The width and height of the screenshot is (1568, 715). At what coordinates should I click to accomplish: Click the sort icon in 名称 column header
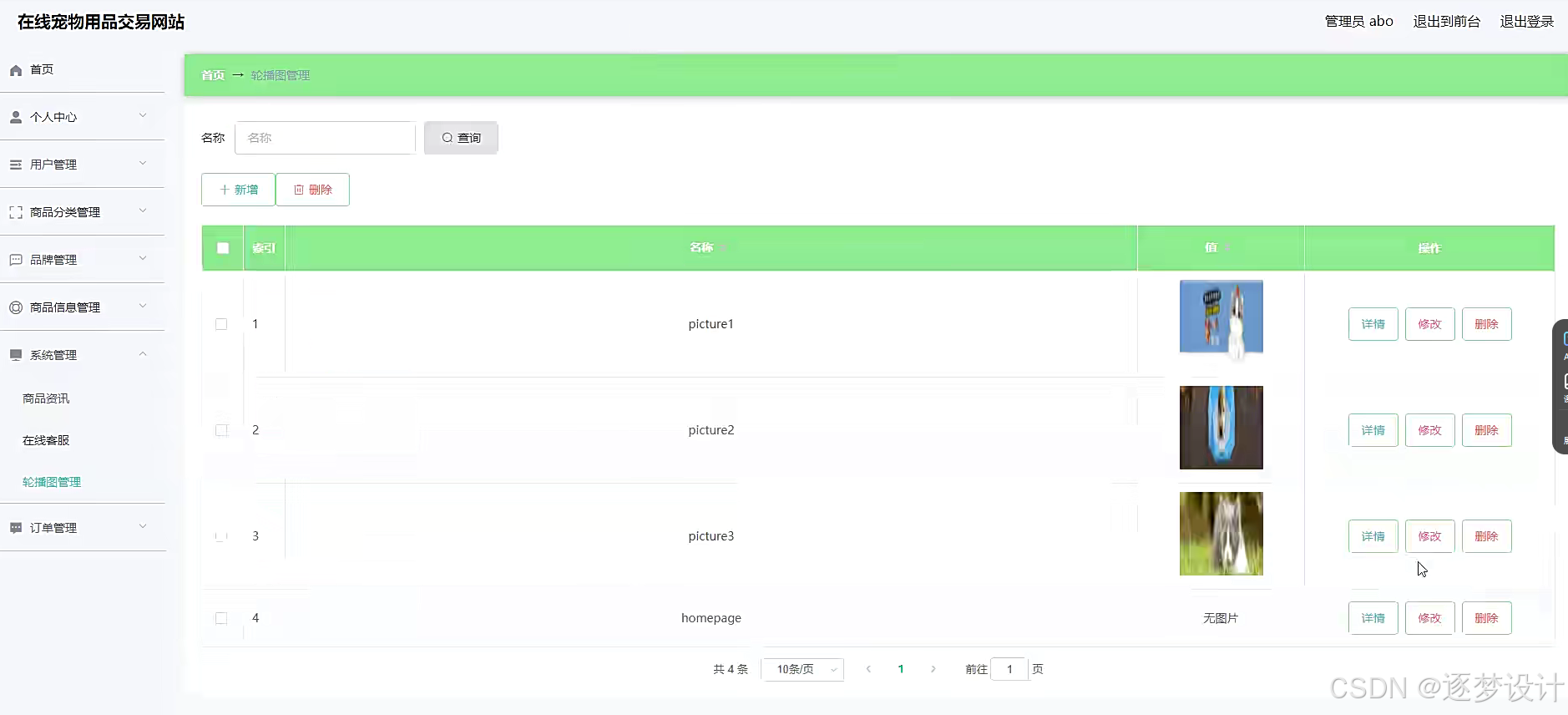coord(724,248)
